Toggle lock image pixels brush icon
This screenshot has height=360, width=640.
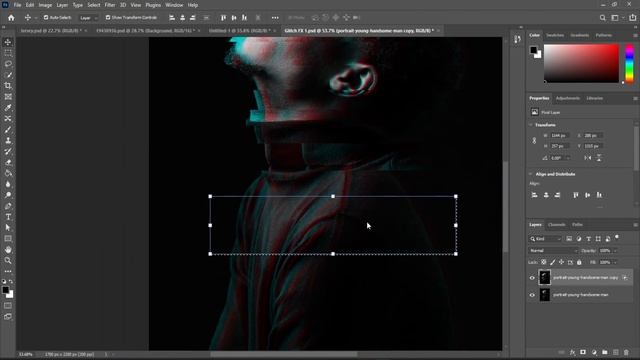[553, 262]
